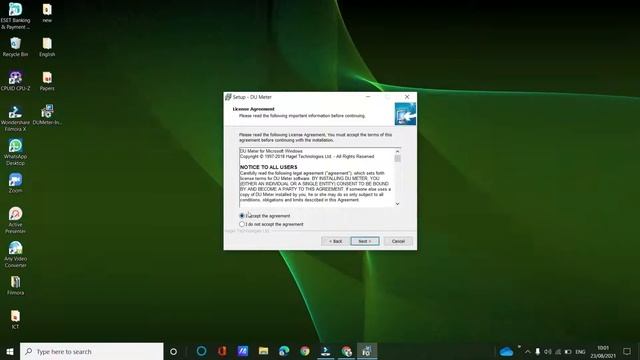This screenshot has width=640, height=360.
Task: Select the DUMeter installer desktop icon
Action: pos(47,115)
